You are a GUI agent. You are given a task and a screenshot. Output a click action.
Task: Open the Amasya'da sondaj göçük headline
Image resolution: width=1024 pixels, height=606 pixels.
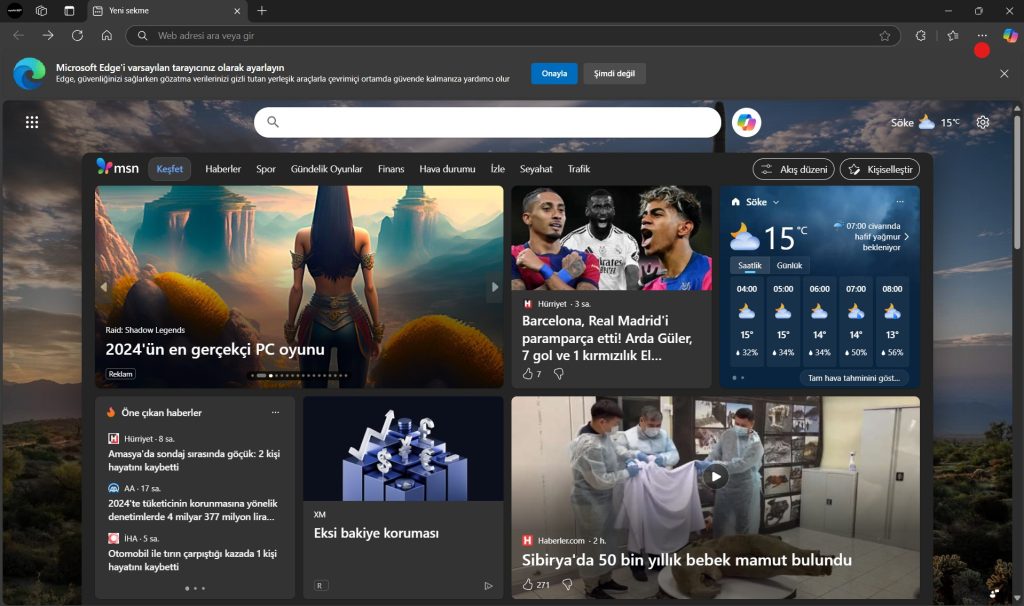coord(194,460)
